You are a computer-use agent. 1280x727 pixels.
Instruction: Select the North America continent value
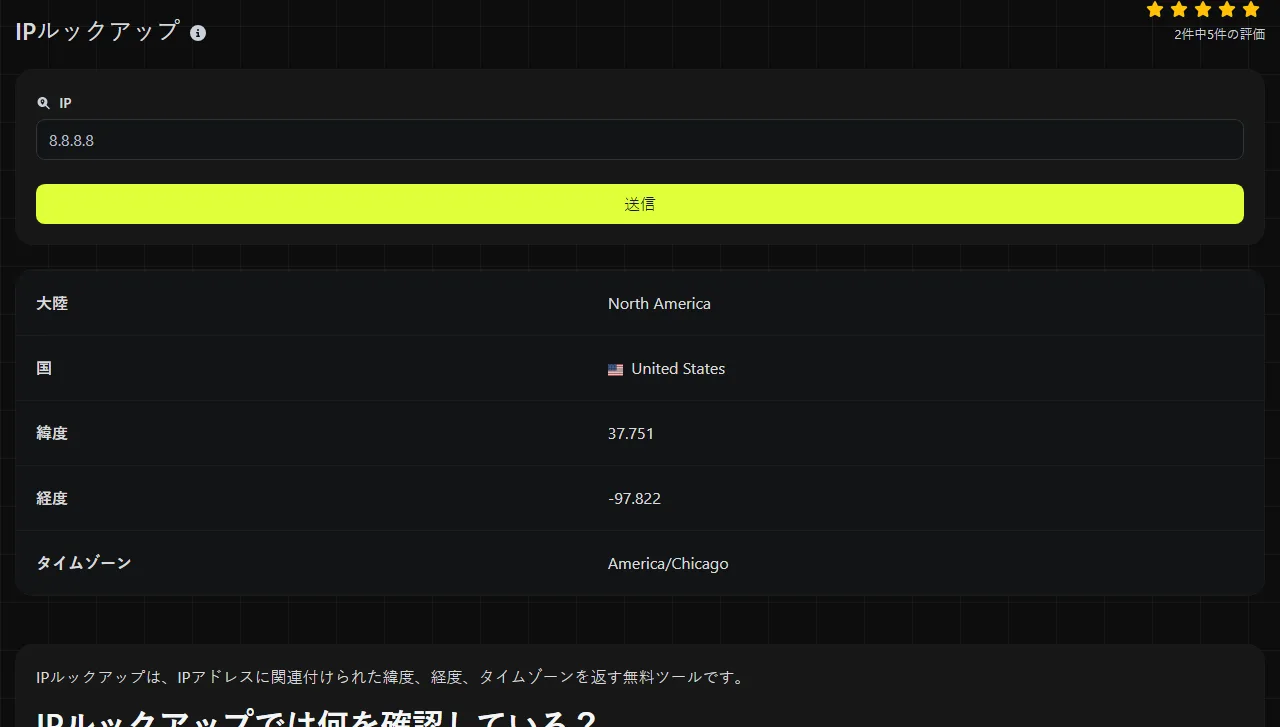click(x=659, y=304)
